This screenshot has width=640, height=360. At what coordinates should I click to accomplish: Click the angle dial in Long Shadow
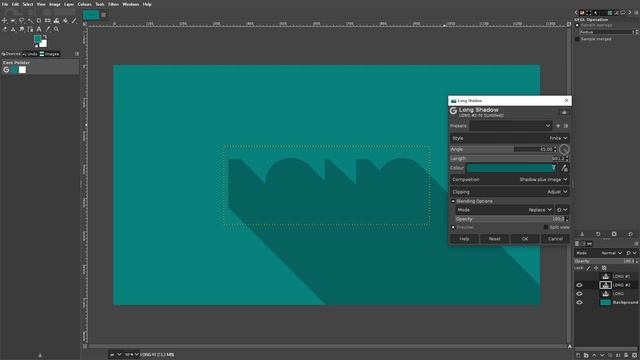564,149
